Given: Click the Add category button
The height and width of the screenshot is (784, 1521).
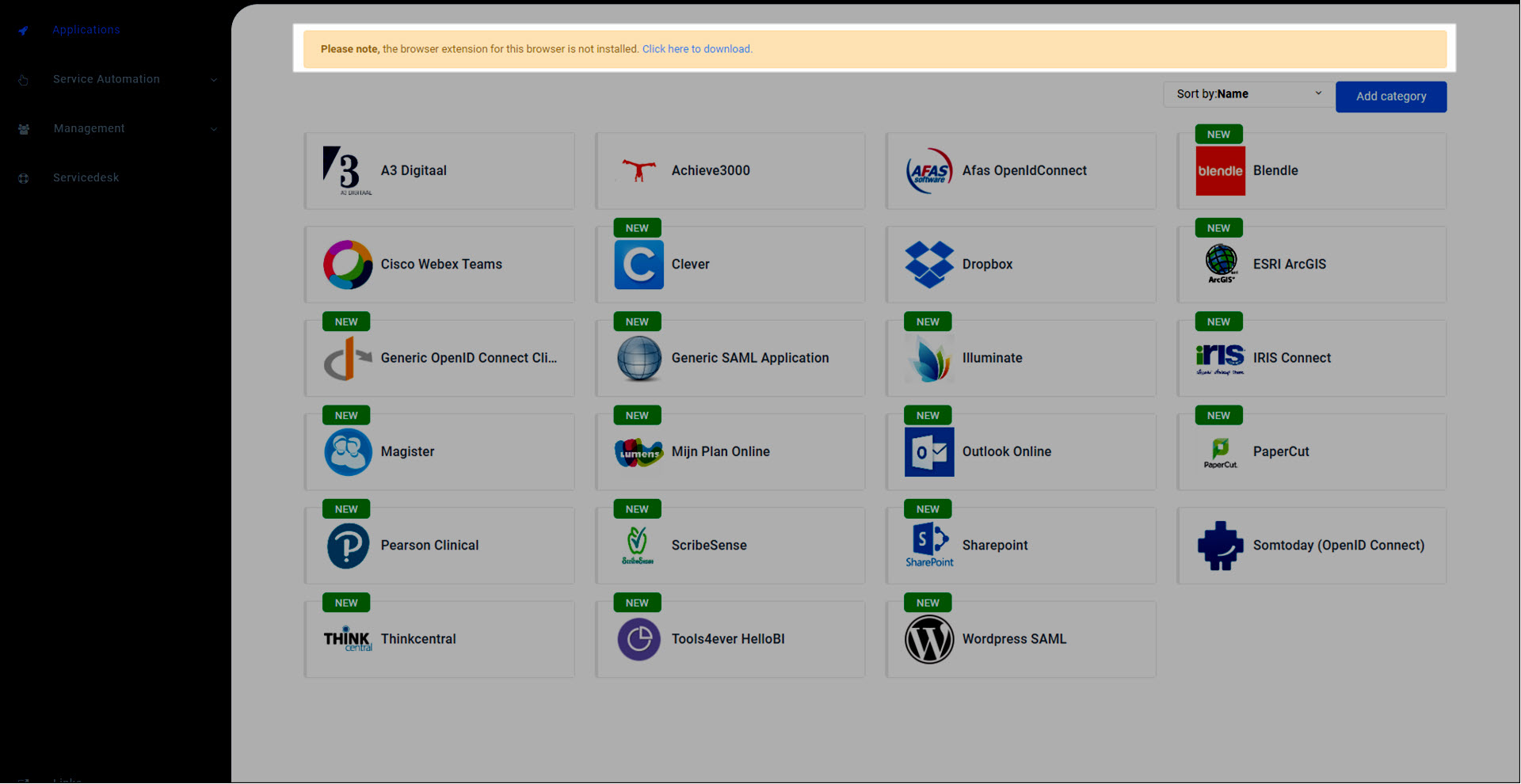Looking at the screenshot, I should [1391, 97].
